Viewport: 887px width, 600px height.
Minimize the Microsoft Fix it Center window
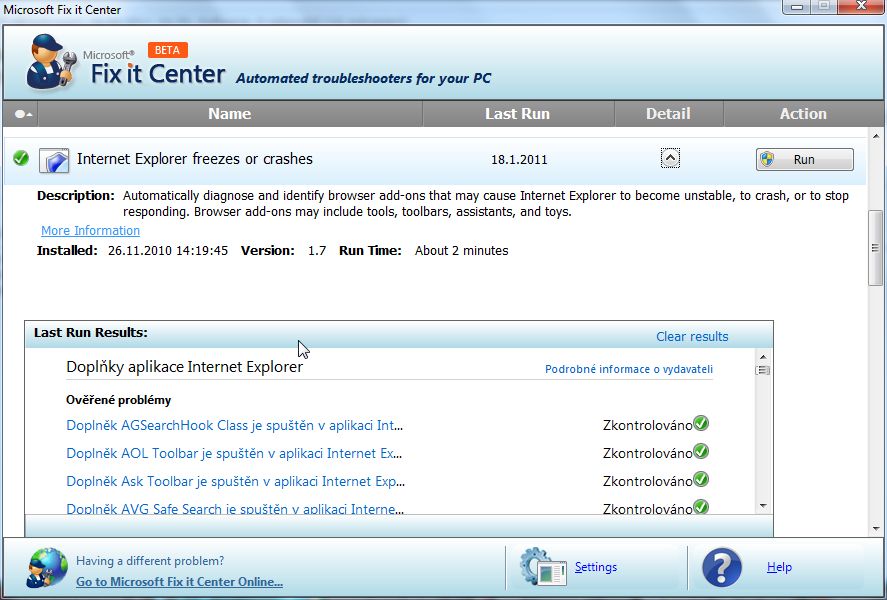click(x=798, y=6)
